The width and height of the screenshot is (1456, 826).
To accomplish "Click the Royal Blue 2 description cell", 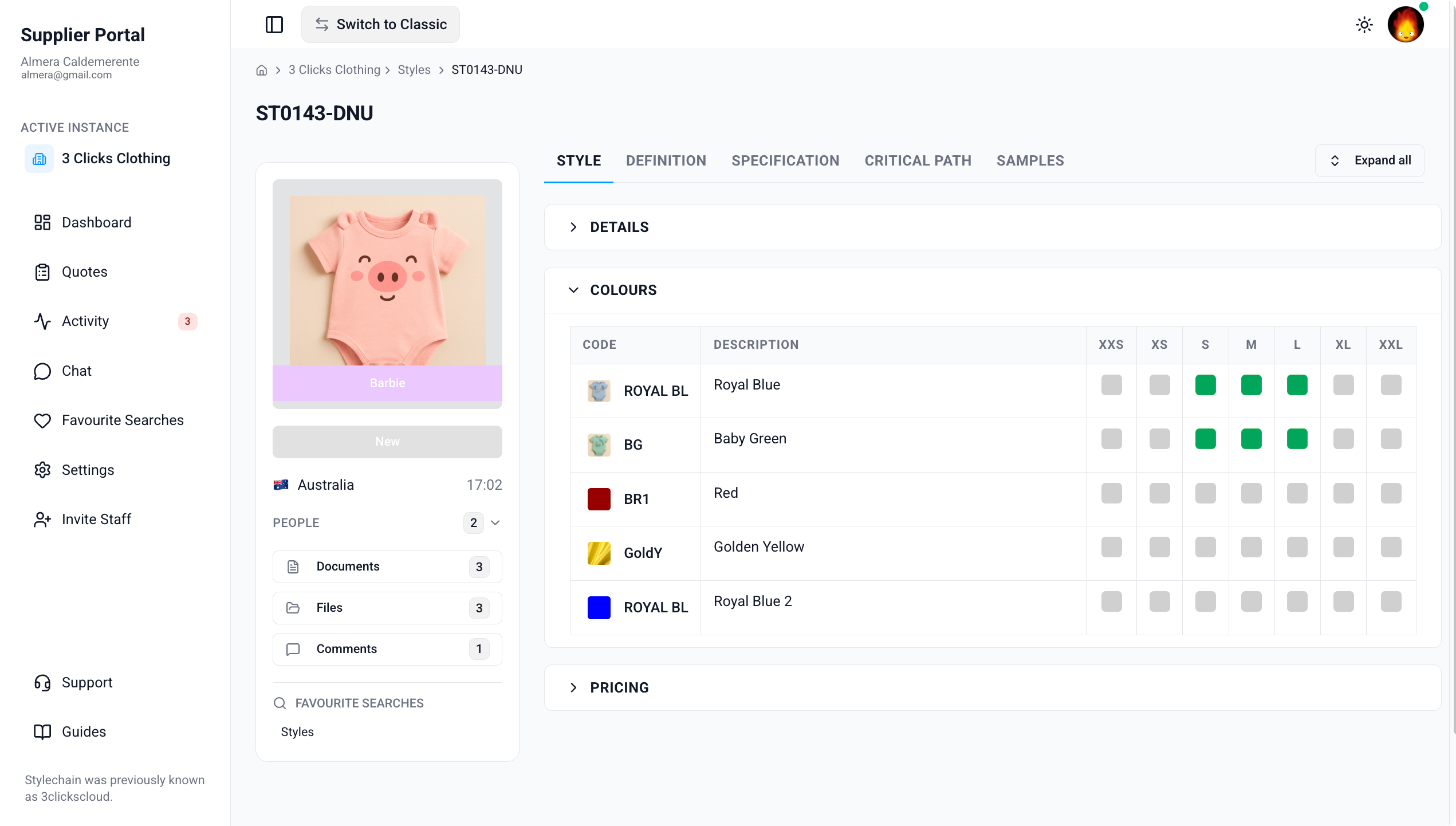I will click(x=893, y=607).
